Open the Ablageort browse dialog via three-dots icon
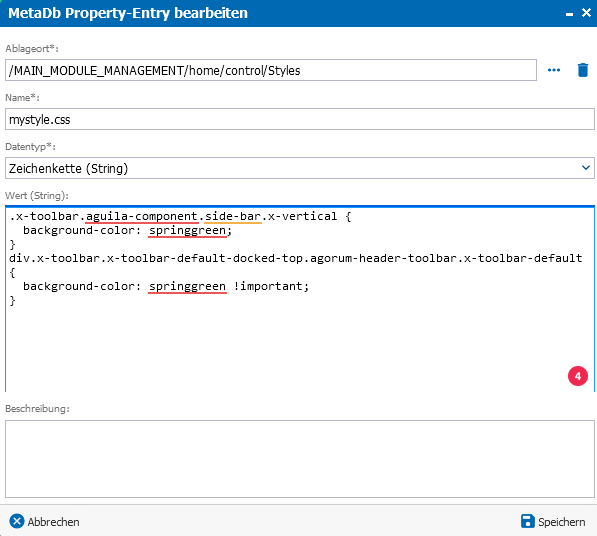Image resolution: width=597 pixels, height=536 pixels. (x=554, y=70)
